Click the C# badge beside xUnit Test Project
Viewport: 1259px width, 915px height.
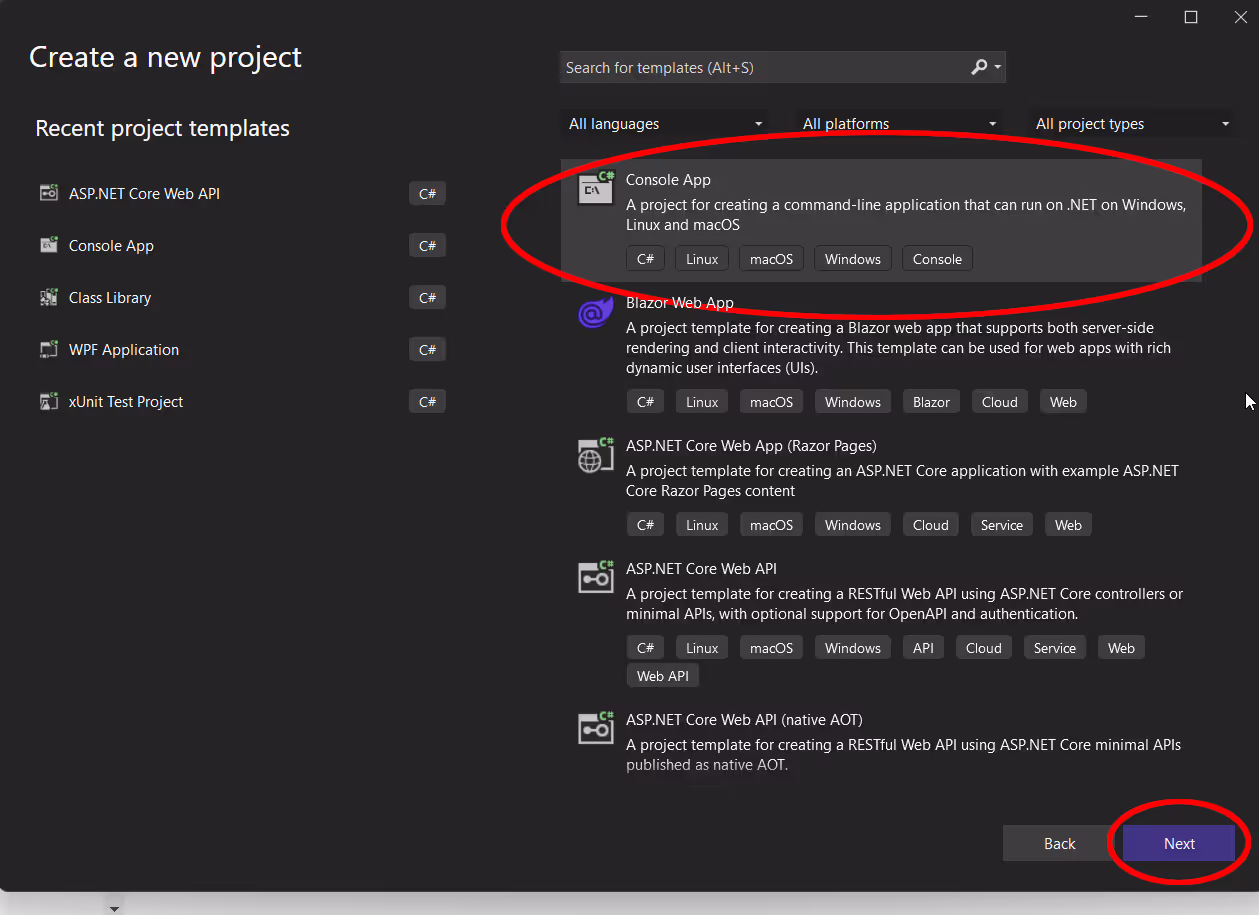(x=427, y=401)
